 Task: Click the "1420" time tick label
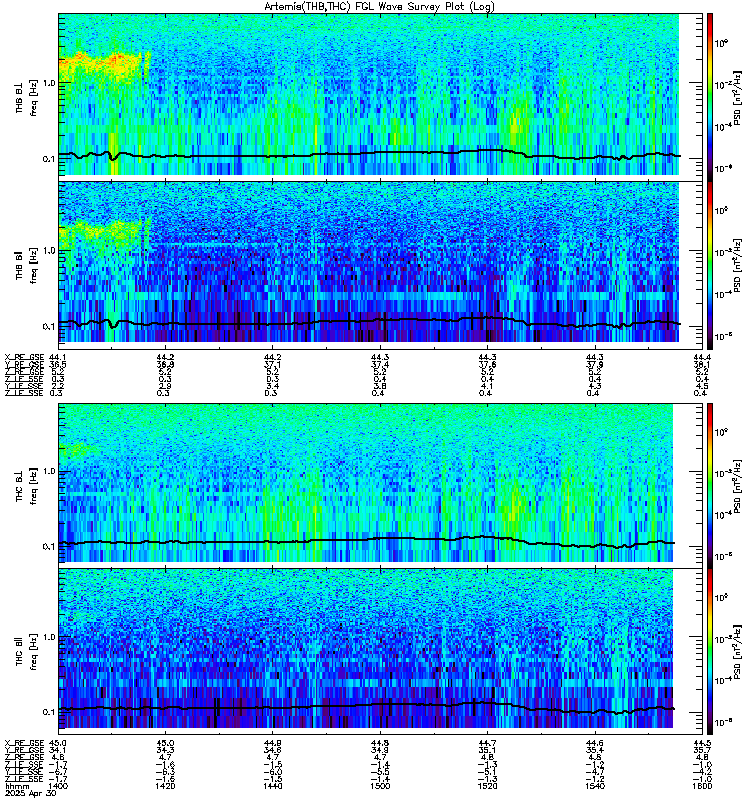pos(165,786)
